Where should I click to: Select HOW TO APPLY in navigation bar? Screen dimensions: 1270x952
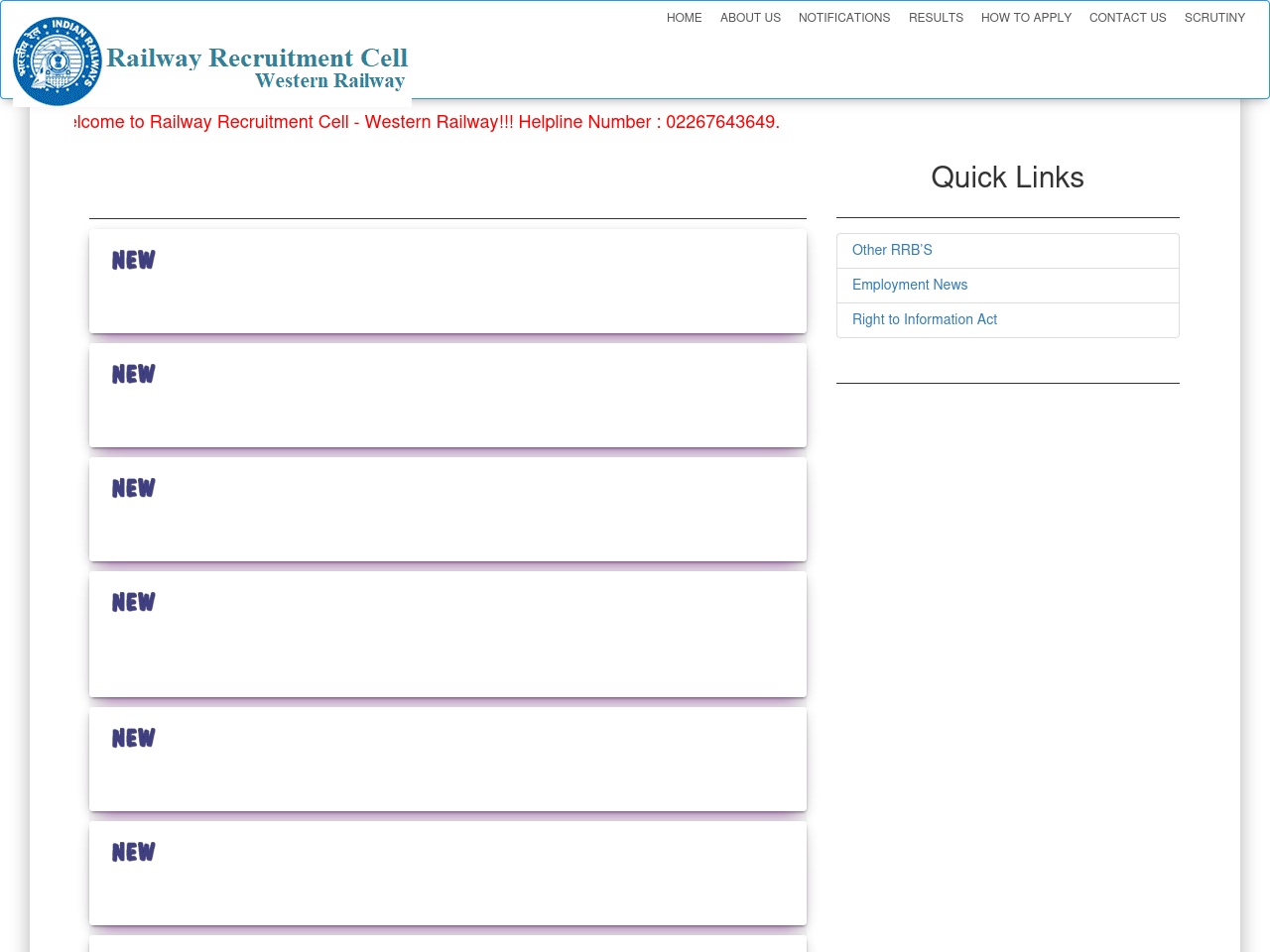1026,18
